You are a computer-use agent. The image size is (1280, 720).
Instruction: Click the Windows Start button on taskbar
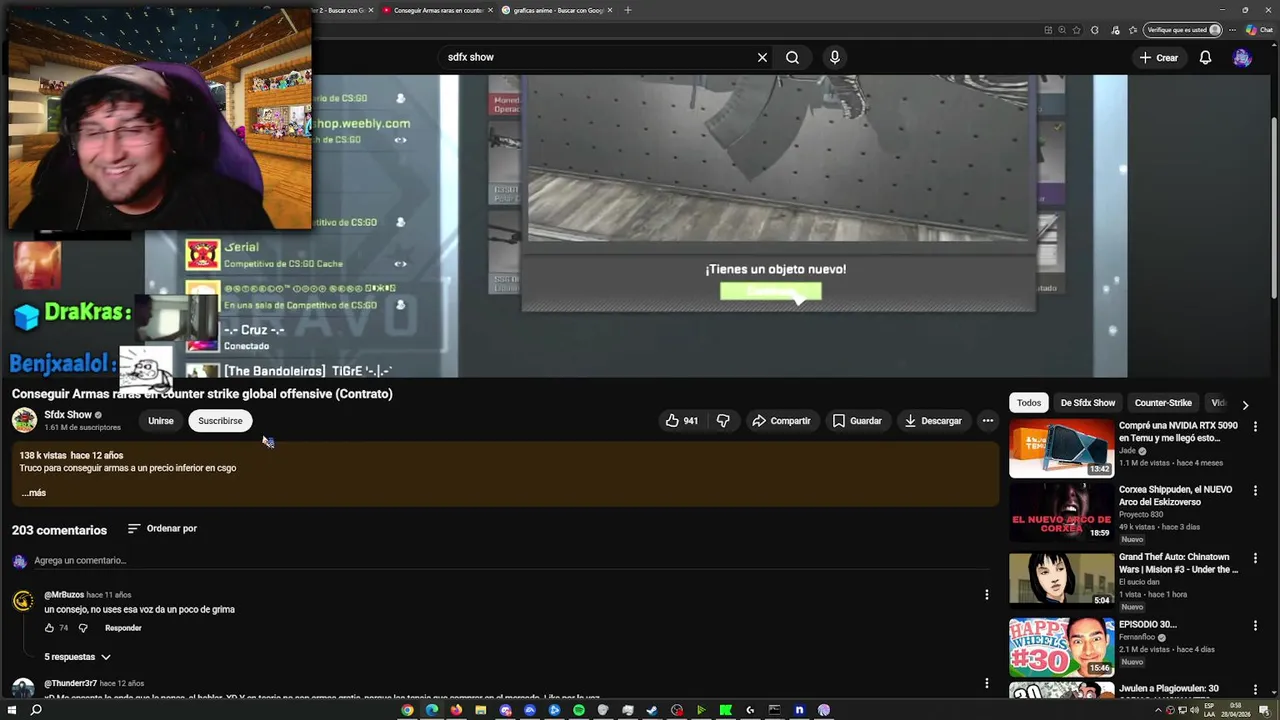click(12, 710)
